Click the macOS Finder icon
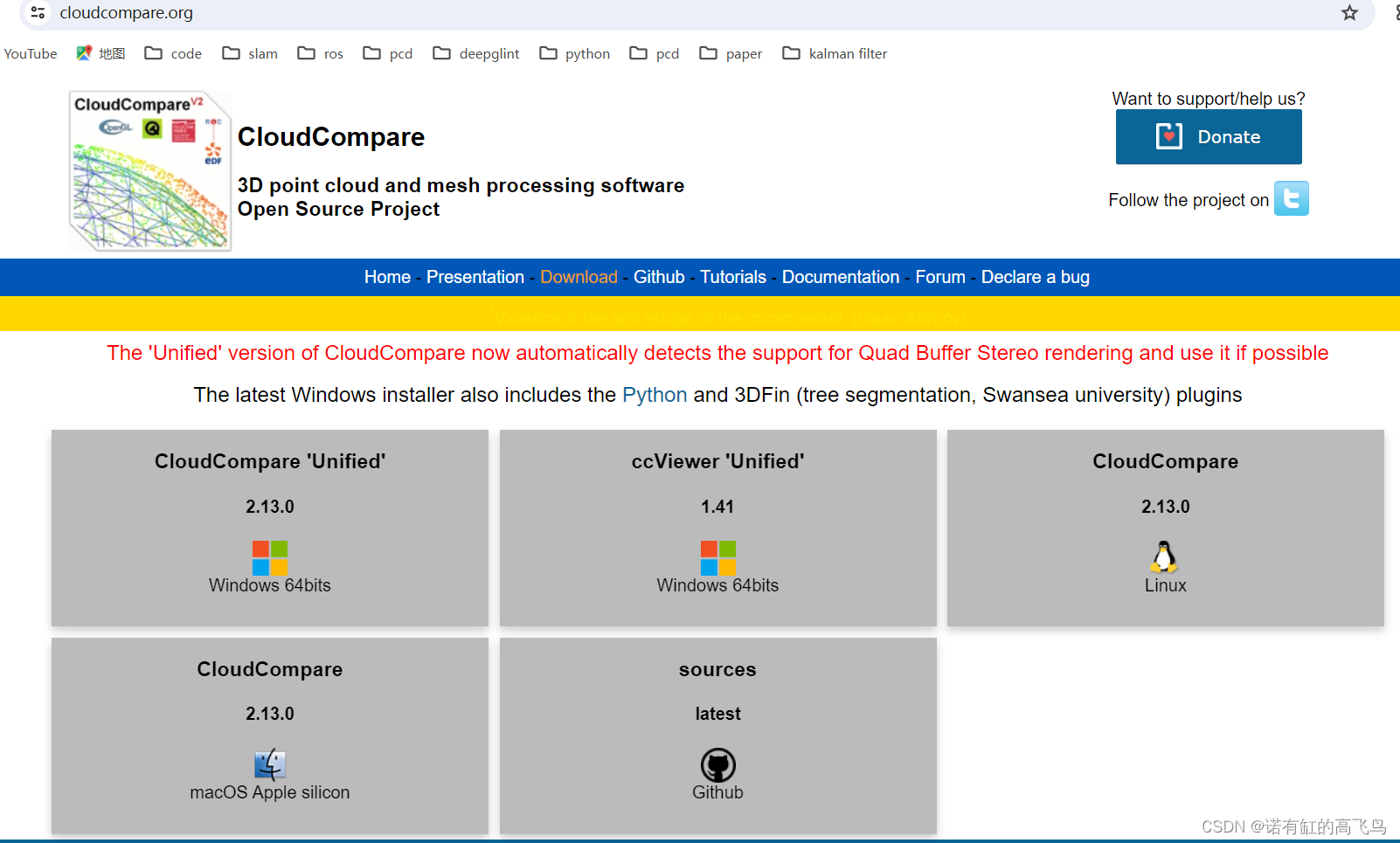Screen dimensions: 1400x843 [270, 764]
